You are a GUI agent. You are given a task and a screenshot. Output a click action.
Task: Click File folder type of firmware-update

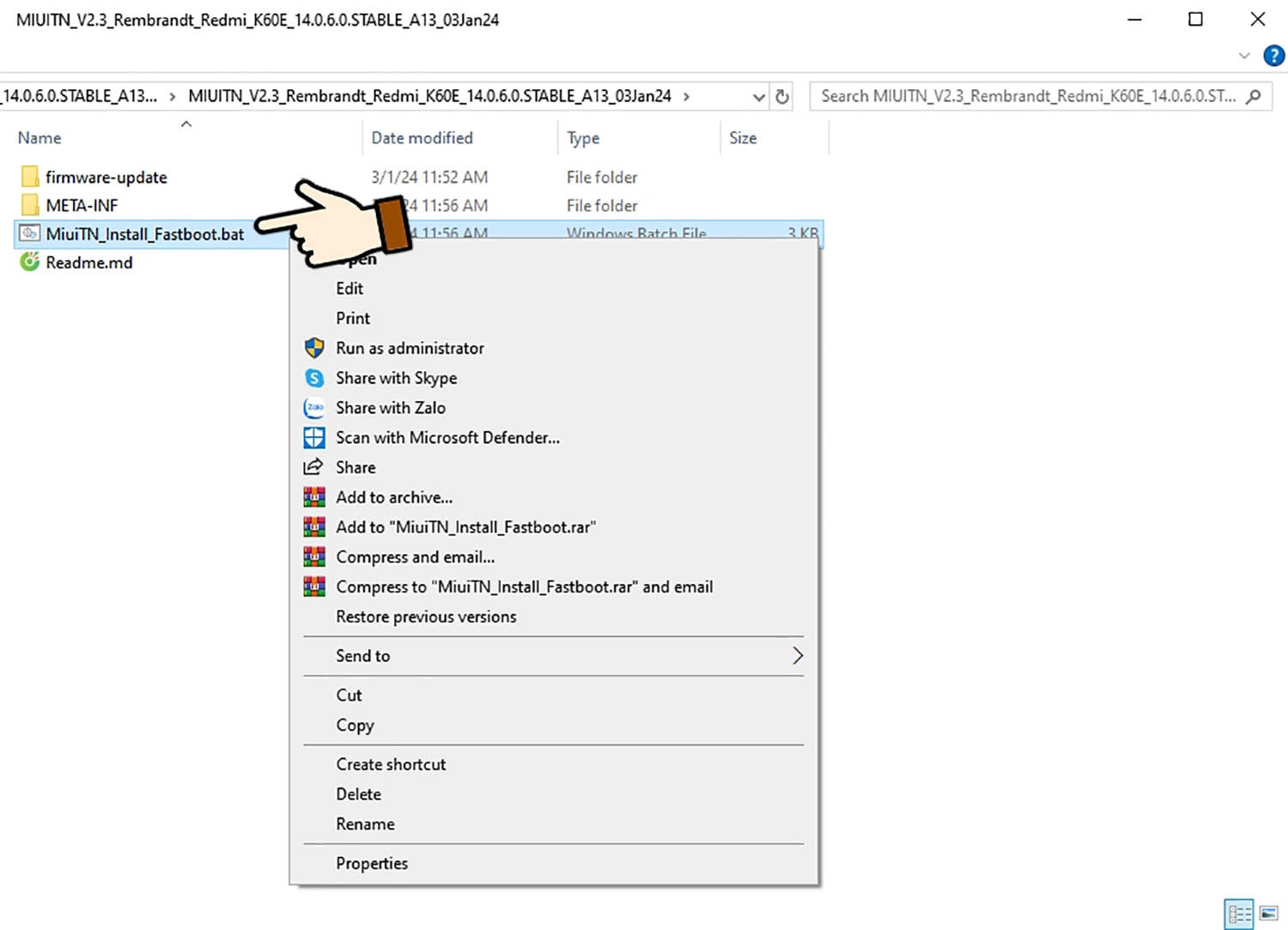[x=602, y=177]
